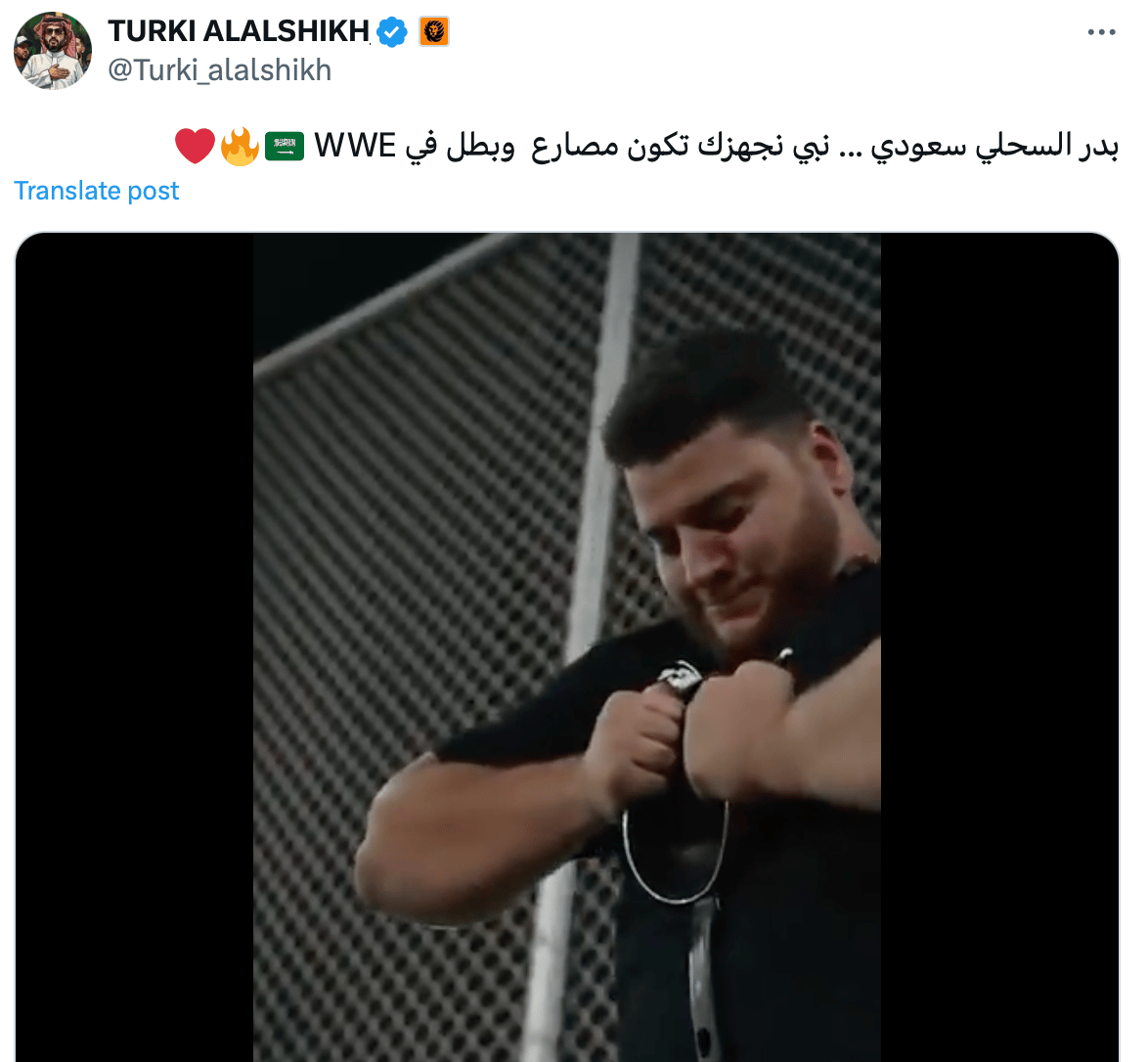Open the three-dot more options menu
The height and width of the screenshot is (1062, 1148).
(x=1101, y=32)
